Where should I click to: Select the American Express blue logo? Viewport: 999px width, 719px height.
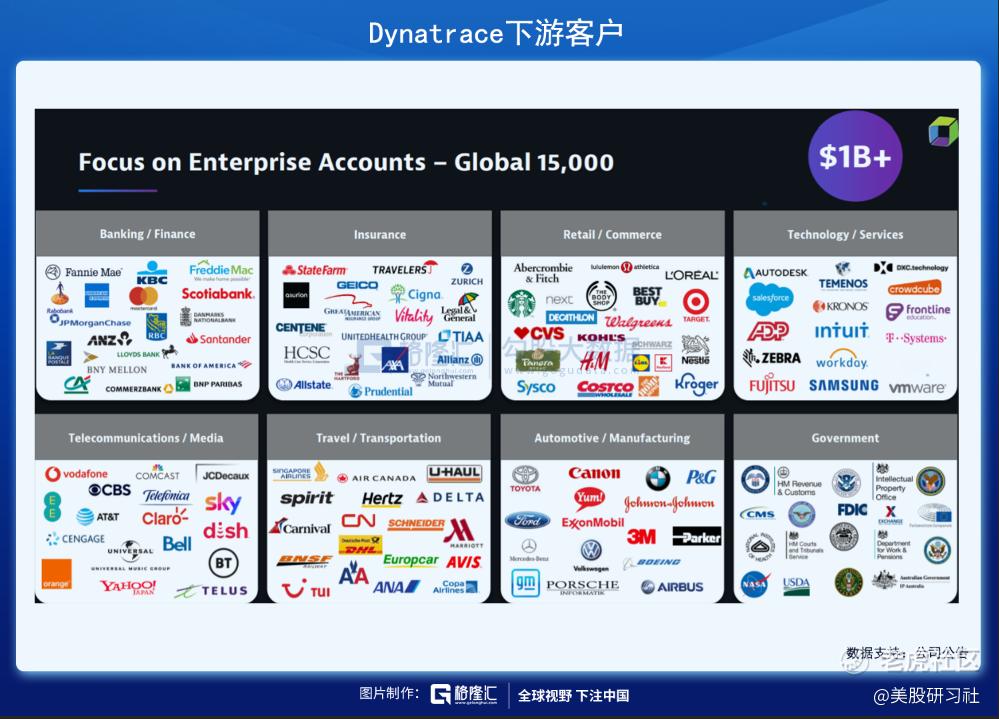[97, 295]
